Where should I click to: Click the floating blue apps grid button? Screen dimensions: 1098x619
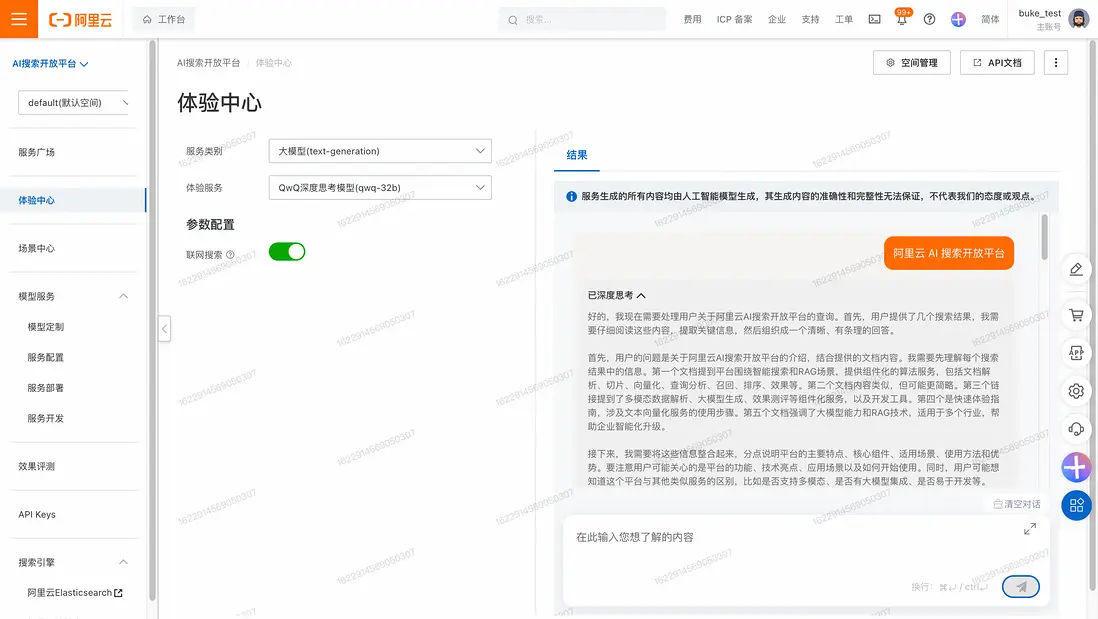pyautogui.click(x=1076, y=505)
